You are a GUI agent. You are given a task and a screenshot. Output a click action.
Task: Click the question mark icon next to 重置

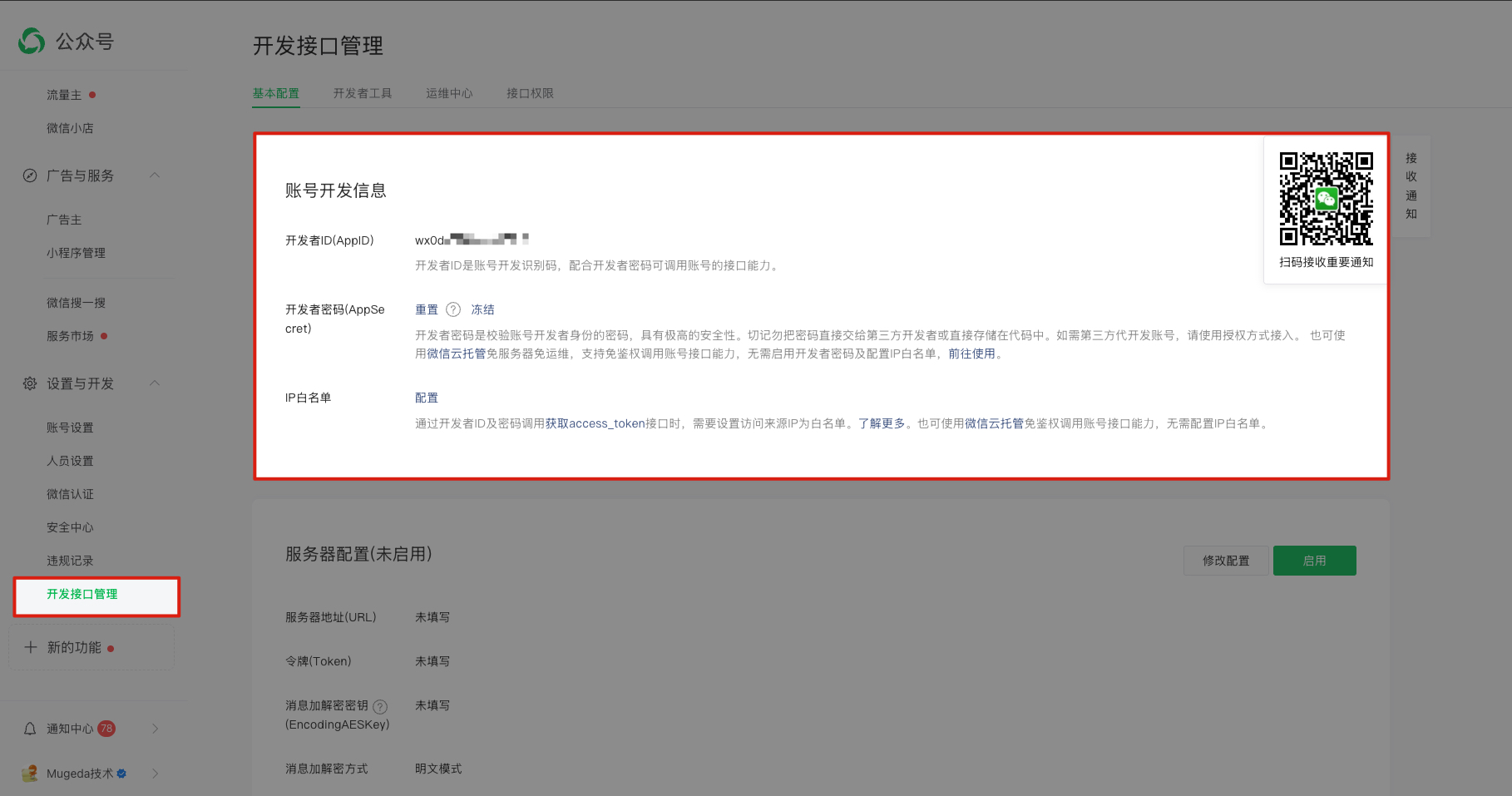(x=453, y=309)
